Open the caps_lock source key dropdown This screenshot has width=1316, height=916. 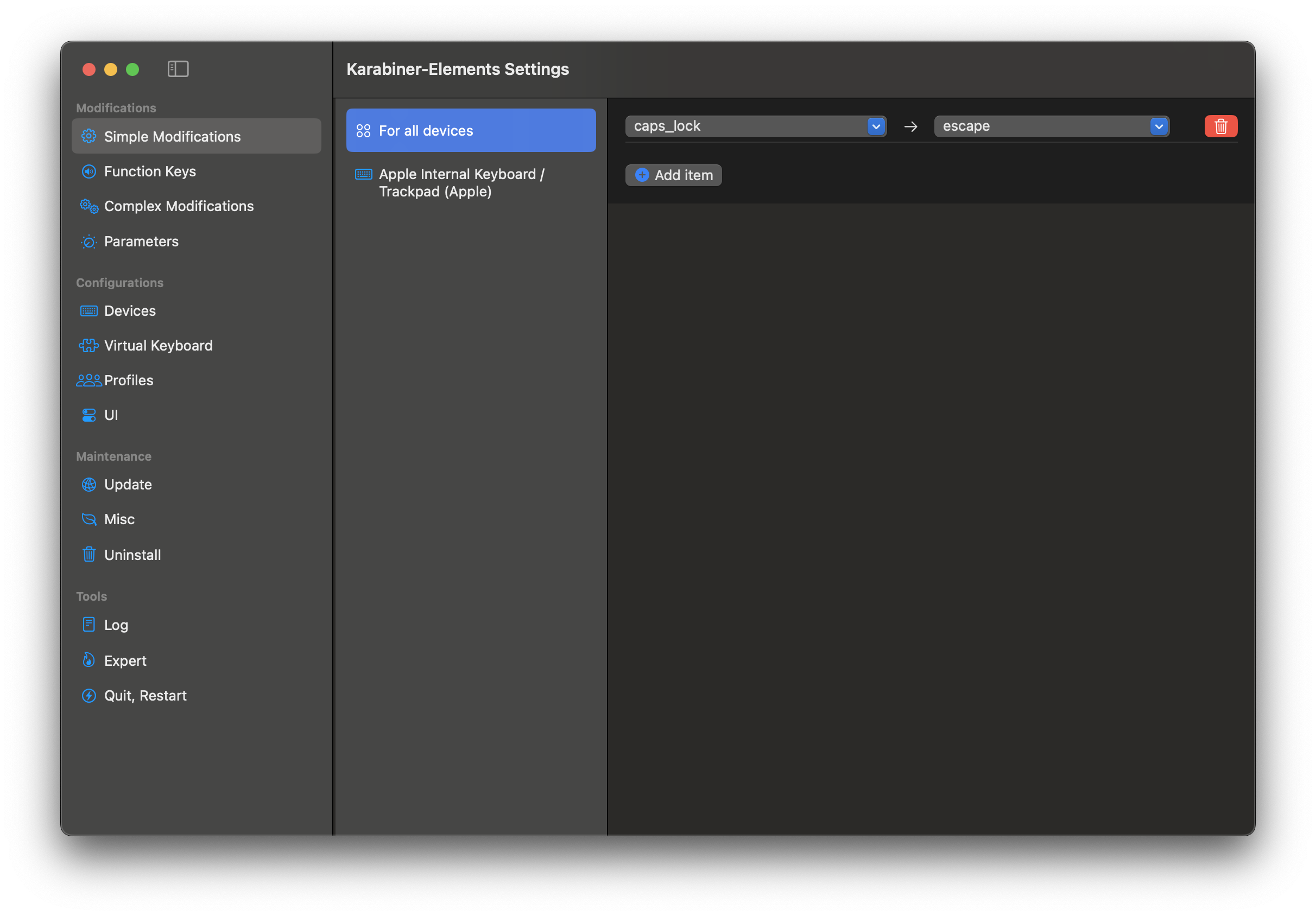(x=755, y=126)
